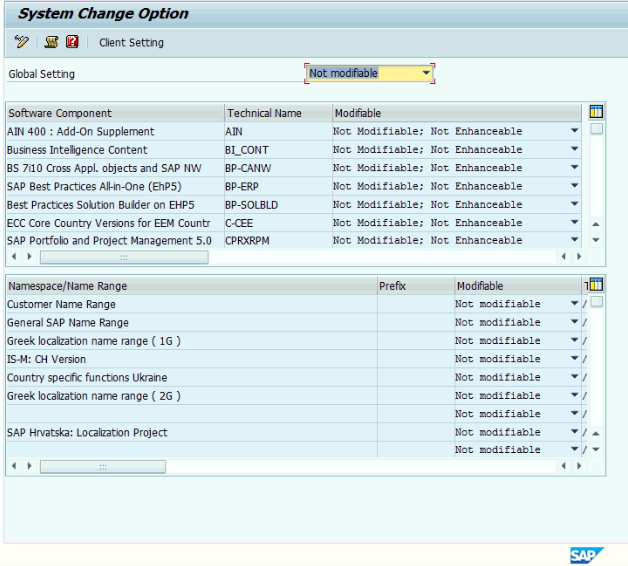Open Modifiable dropdown for Greek localization 2G
This screenshot has width=628, height=566.
(574, 395)
